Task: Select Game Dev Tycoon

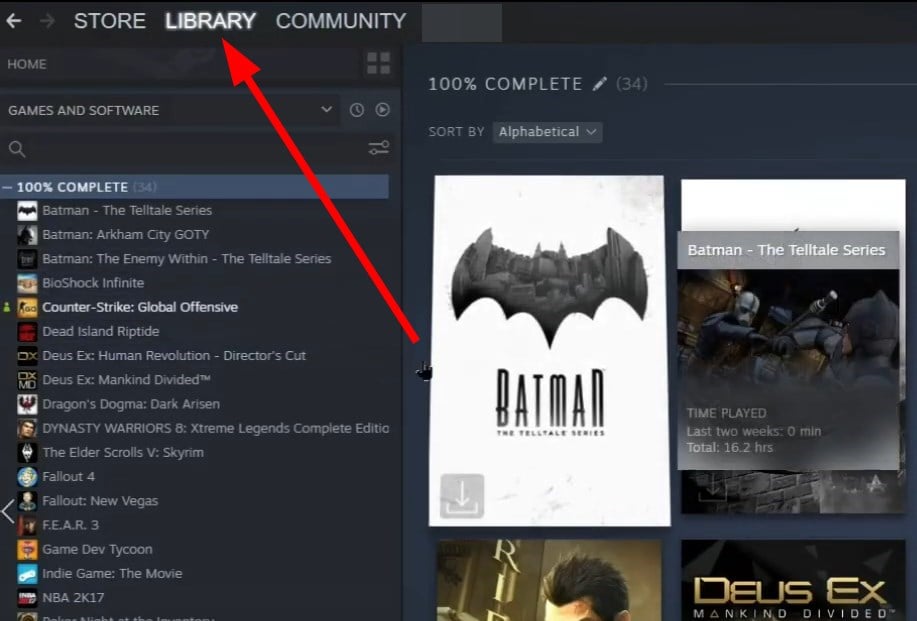Action: coord(97,550)
